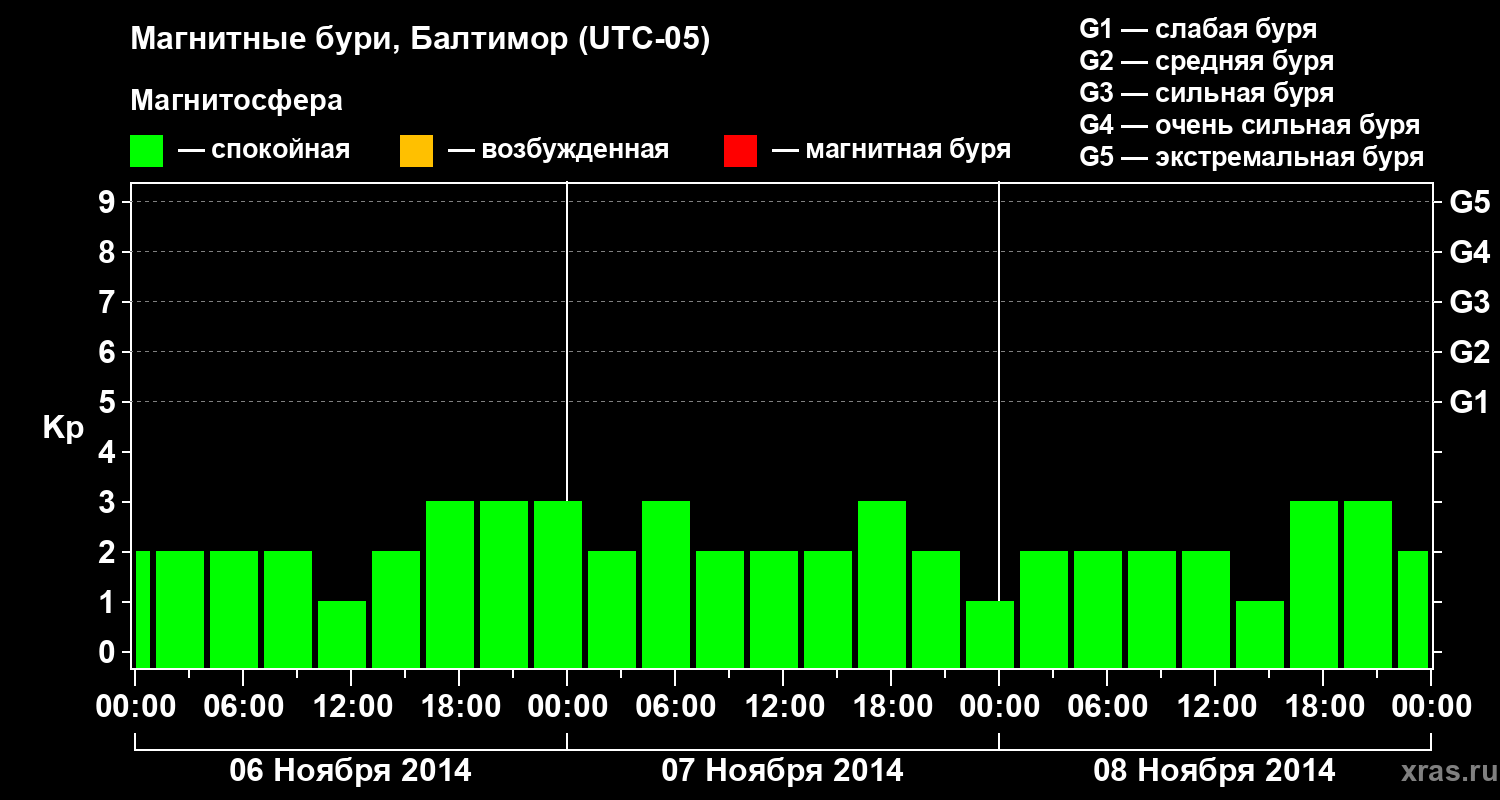Click the red 'магнитная буря' legend swatch

click(x=740, y=151)
